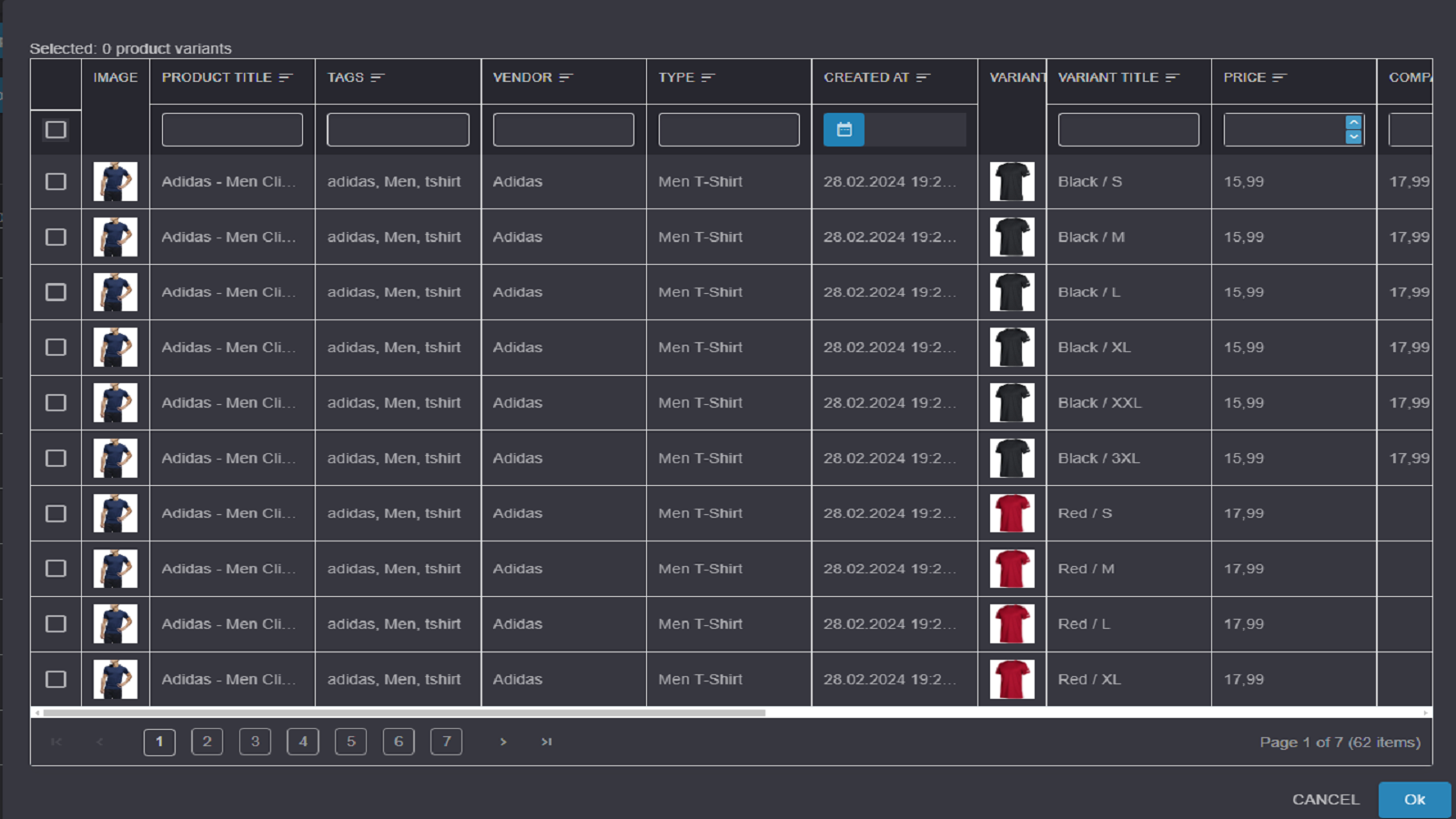Check the Black / XL variant row checkbox
1456x819 pixels.
(x=56, y=347)
